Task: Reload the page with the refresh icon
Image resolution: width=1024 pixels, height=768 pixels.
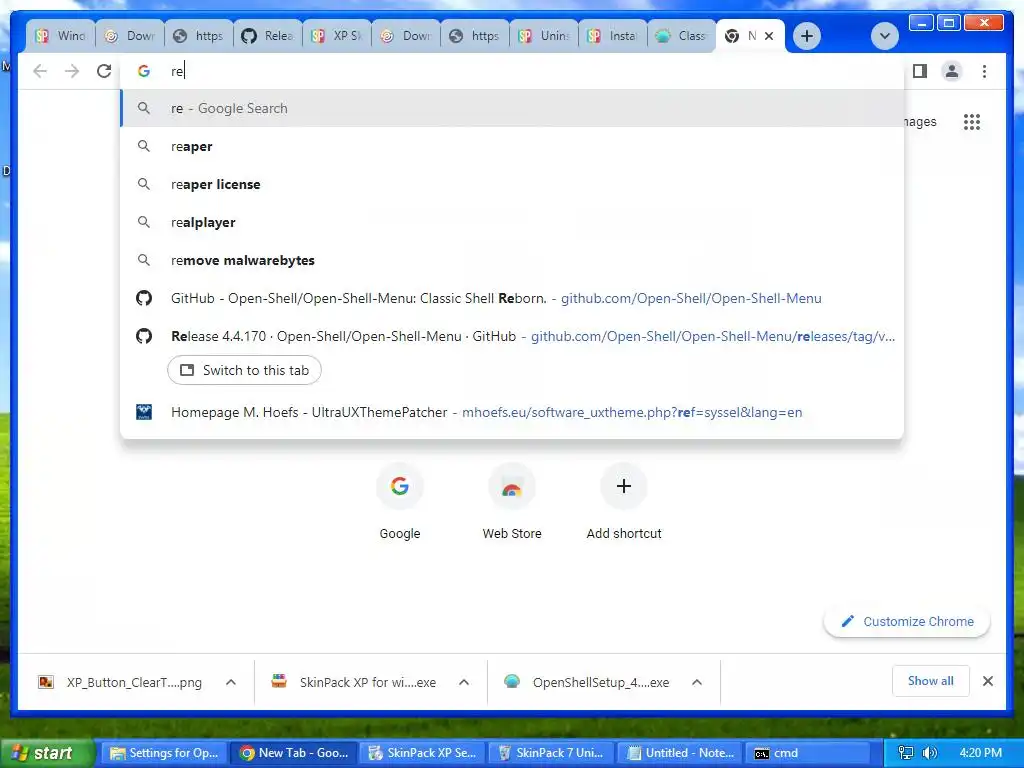Action: pos(104,71)
